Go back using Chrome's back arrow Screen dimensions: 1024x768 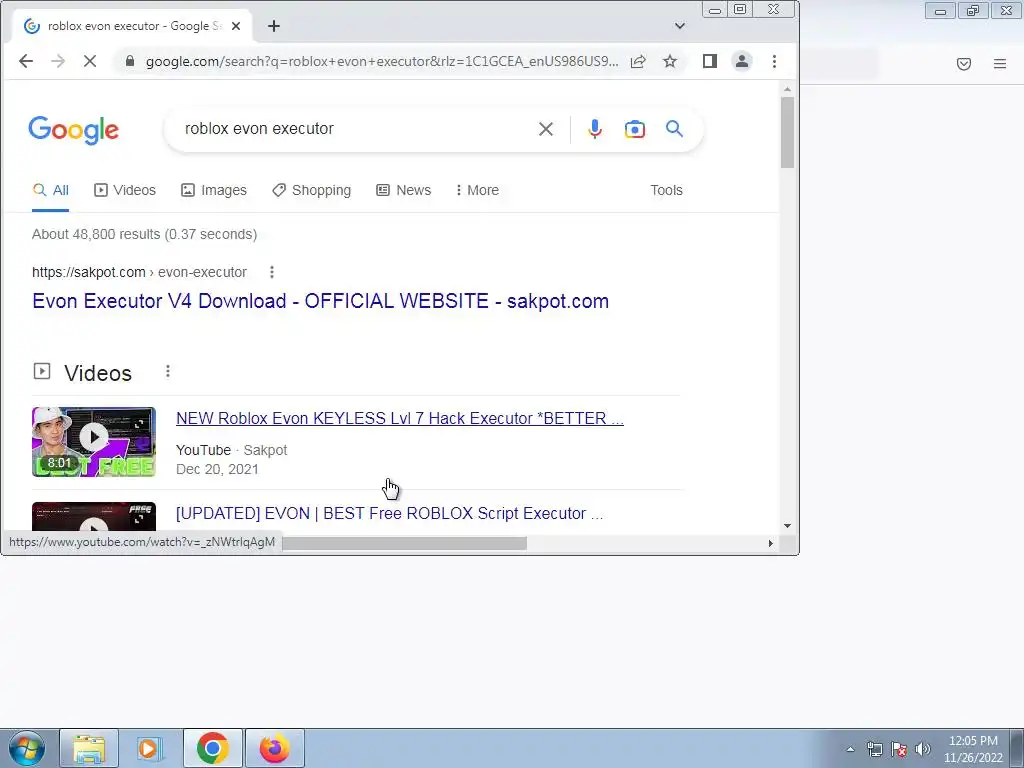[x=25, y=61]
